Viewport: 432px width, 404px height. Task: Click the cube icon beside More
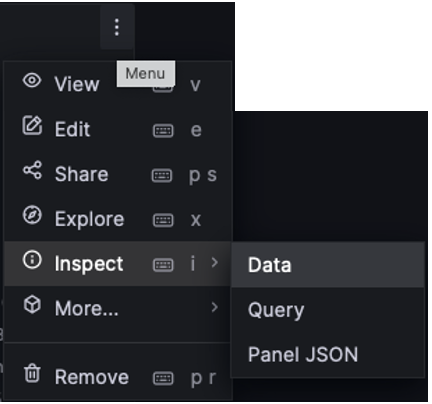32,305
